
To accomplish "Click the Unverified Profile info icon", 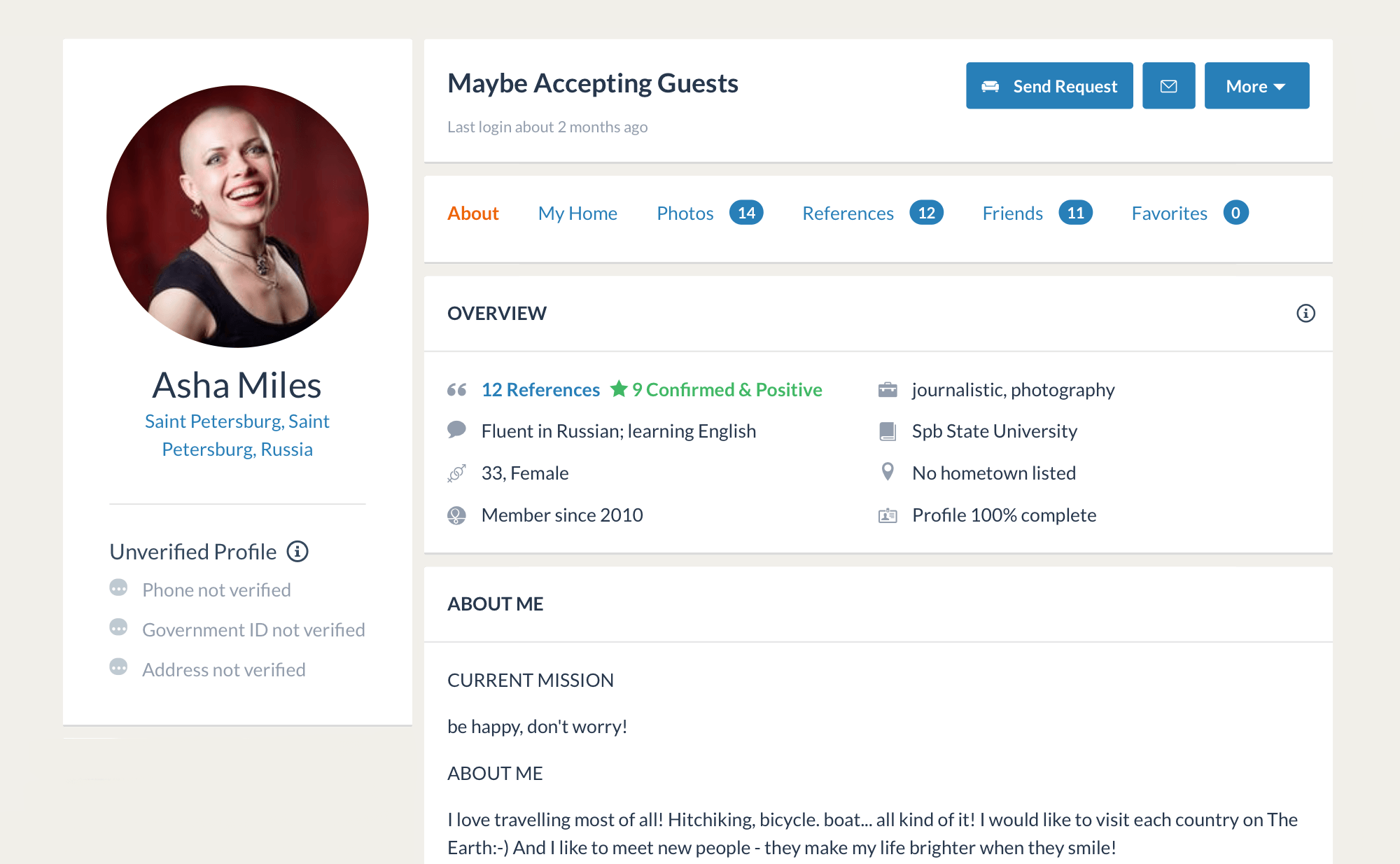I will pos(297,552).
